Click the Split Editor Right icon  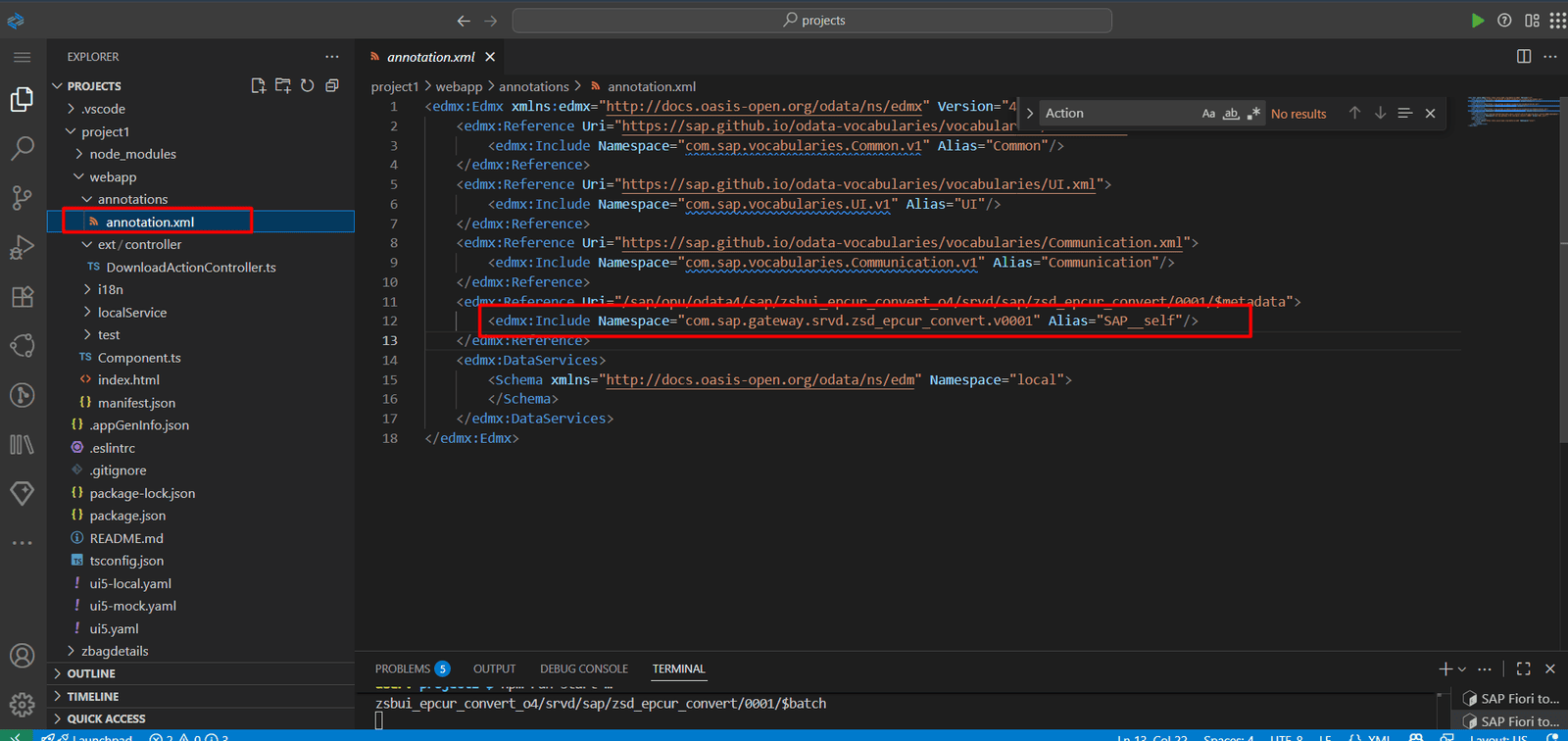coord(1524,57)
